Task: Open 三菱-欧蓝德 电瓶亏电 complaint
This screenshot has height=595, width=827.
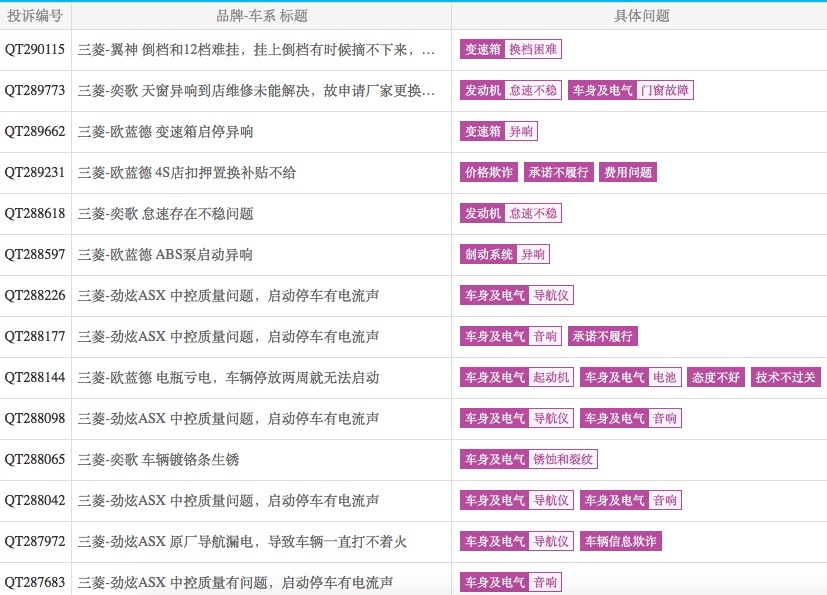Action: point(228,377)
